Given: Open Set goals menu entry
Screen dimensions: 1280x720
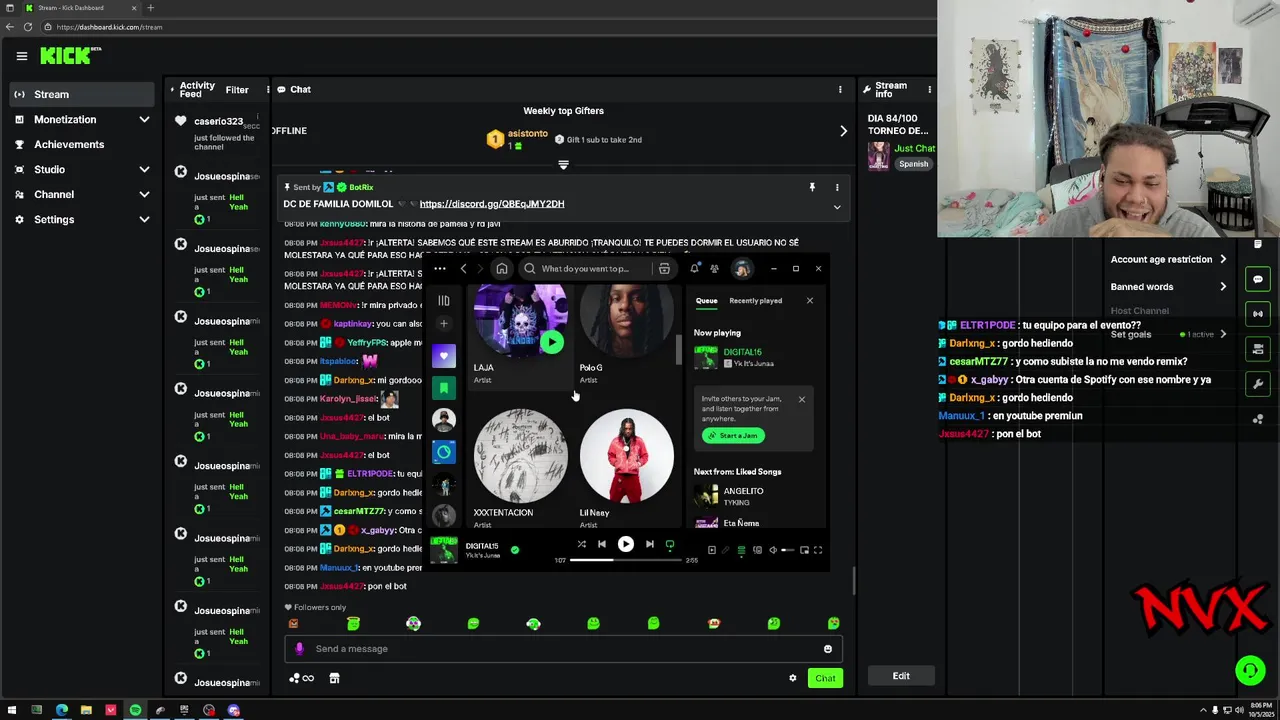Looking at the screenshot, I should 1168,334.
